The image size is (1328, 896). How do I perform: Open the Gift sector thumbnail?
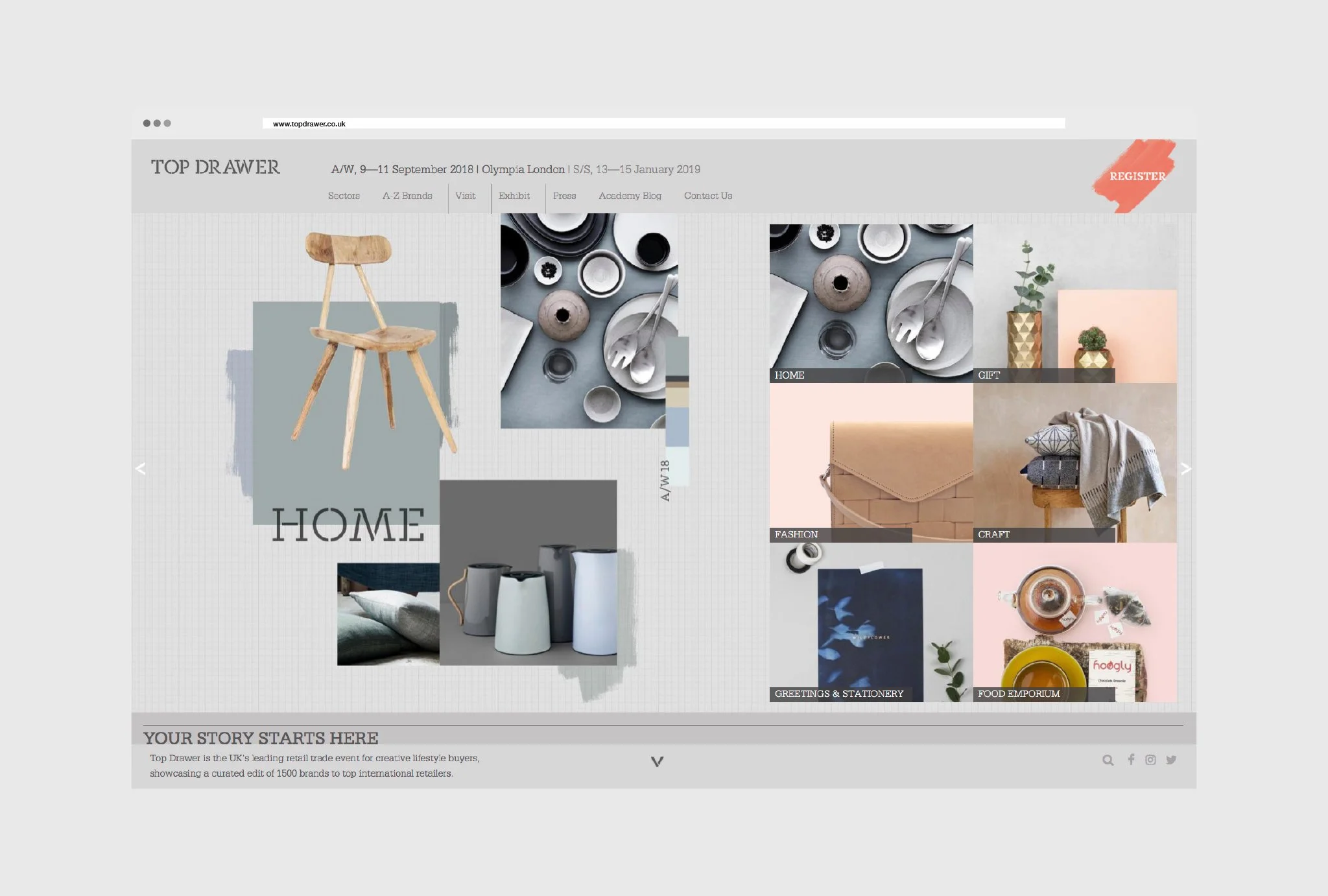1074,303
